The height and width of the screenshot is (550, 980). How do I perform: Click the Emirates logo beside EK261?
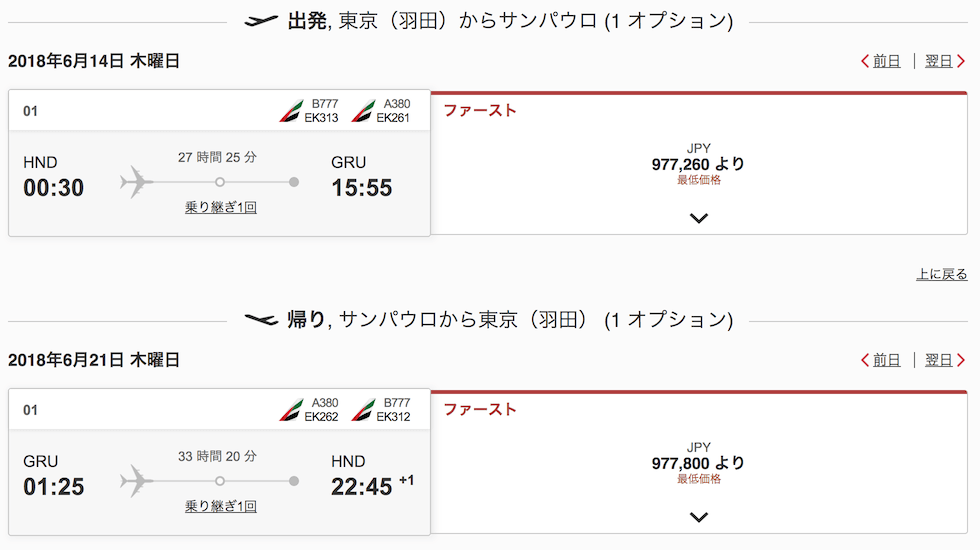362,111
